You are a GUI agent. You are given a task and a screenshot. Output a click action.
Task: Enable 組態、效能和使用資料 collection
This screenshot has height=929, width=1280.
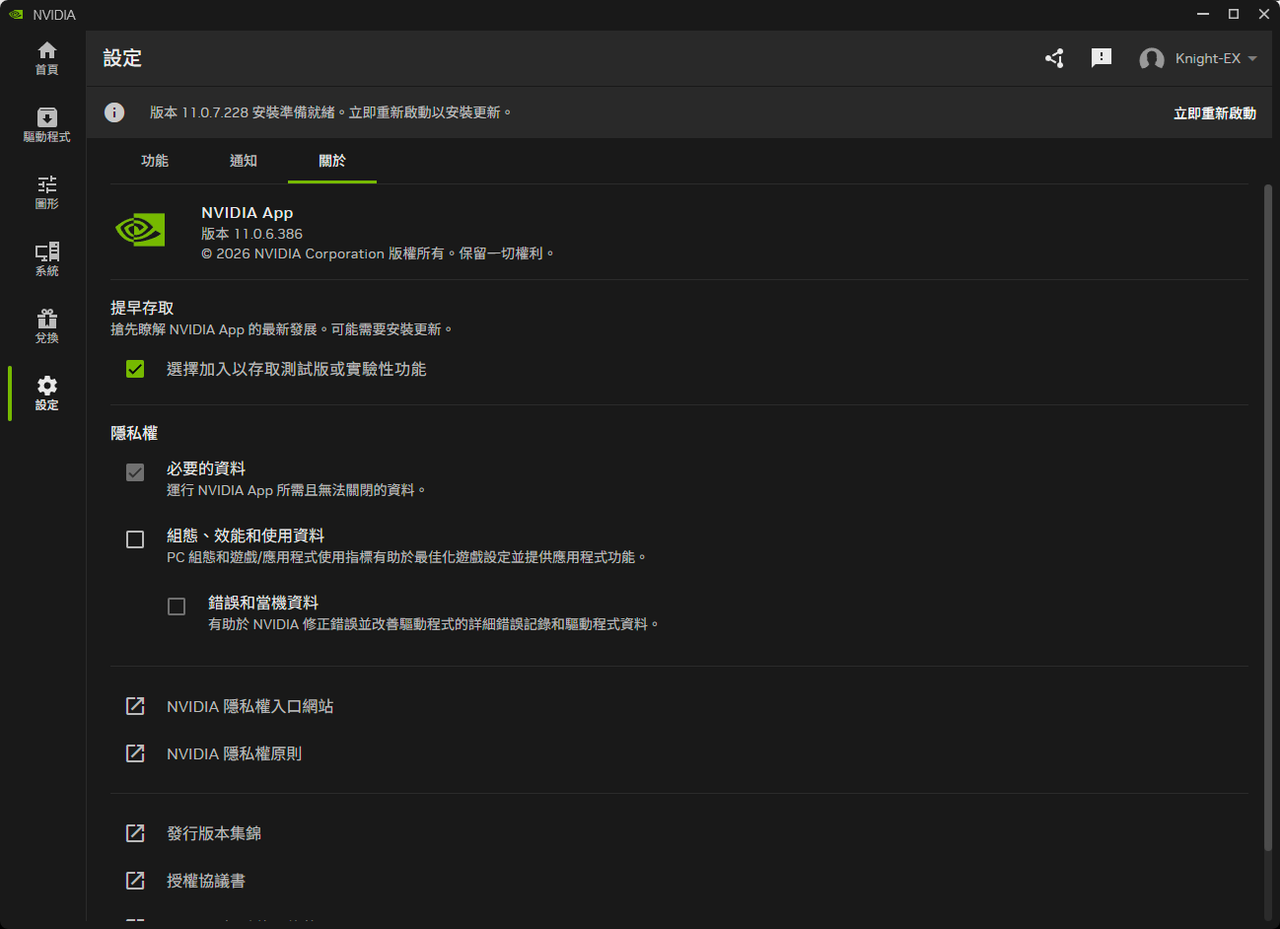click(134, 538)
